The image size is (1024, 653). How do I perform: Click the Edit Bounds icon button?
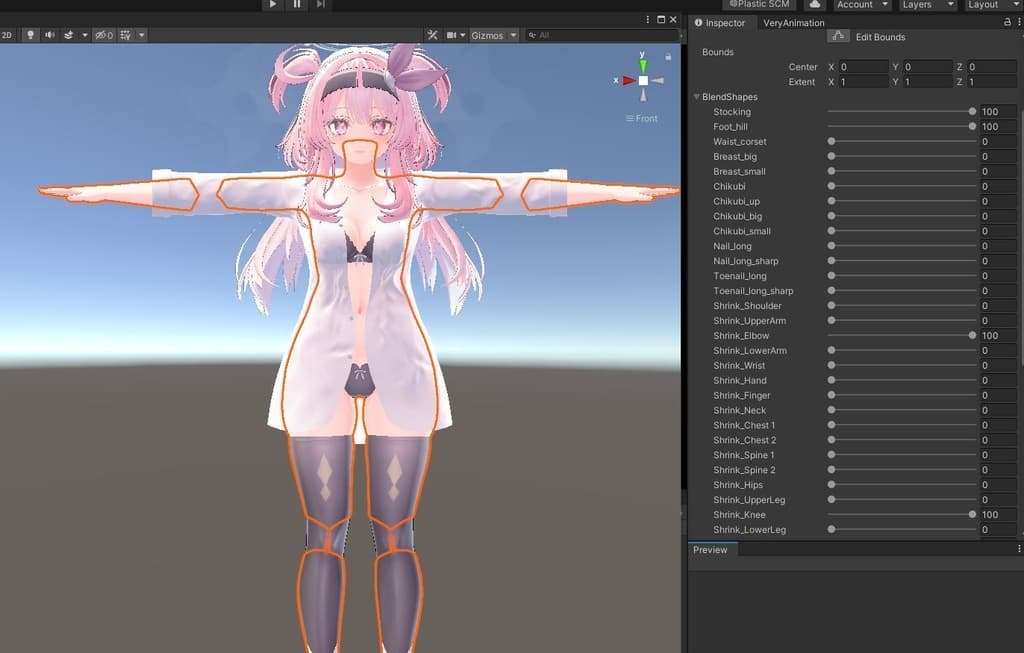[838, 37]
